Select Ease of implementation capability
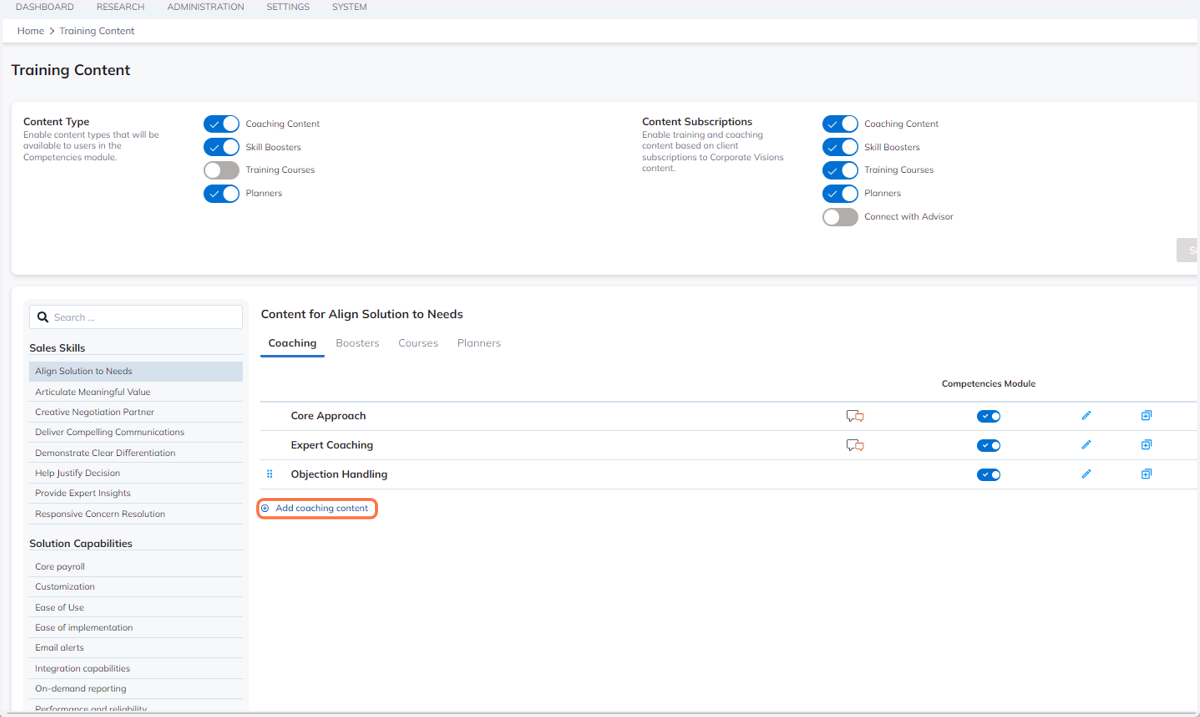 coord(136,628)
